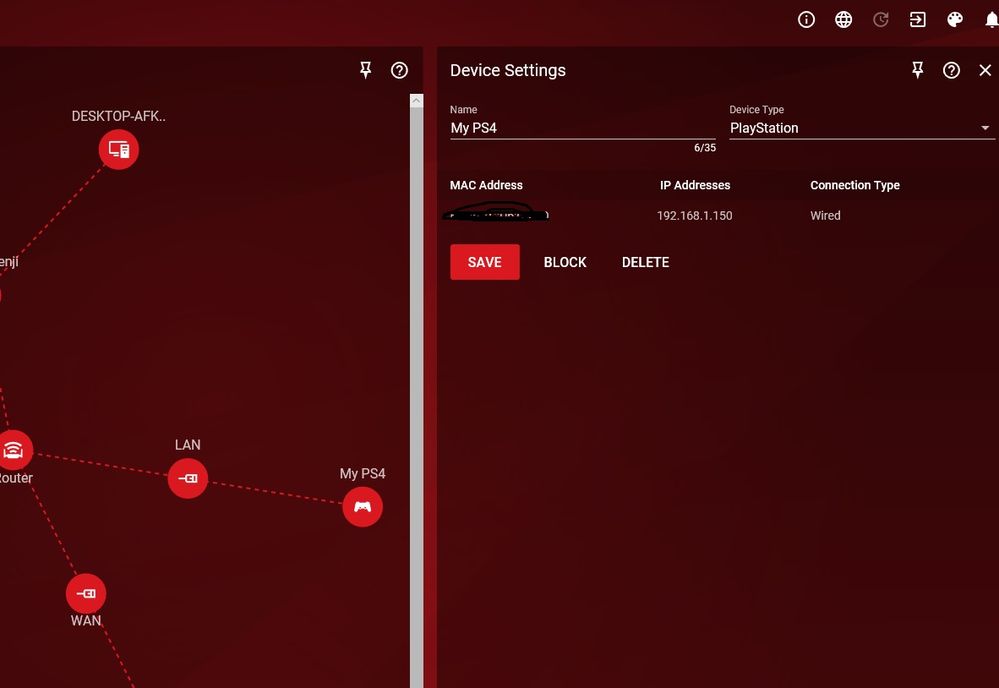999x688 pixels.
Task: Pin the Device Settings panel
Action: 917,70
